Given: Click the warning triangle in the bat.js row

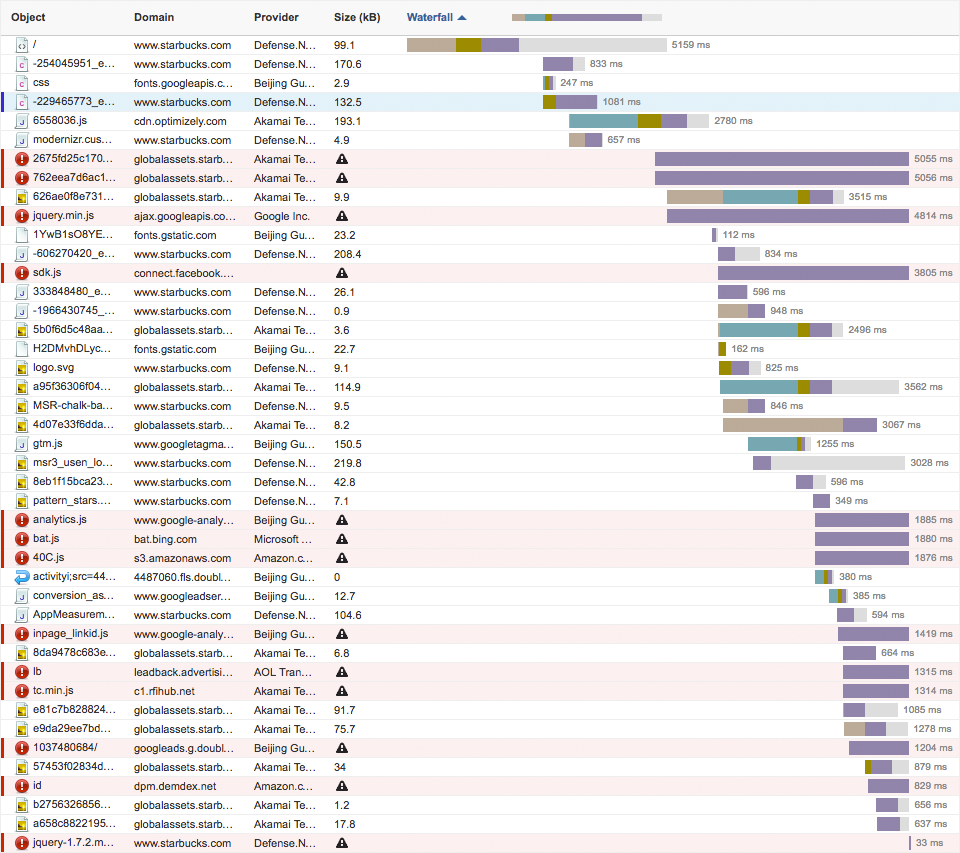Looking at the screenshot, I should pyautogui.click(x=342, y=539).
